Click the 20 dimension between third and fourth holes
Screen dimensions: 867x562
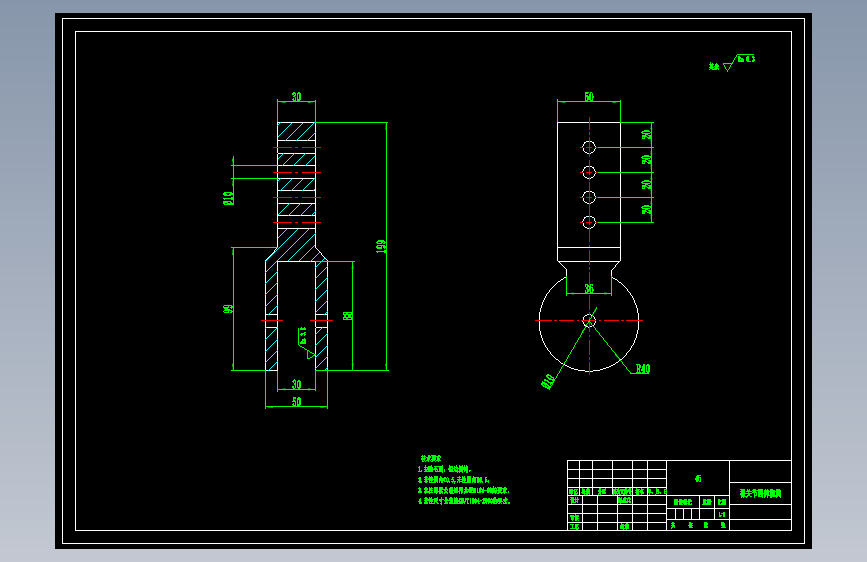646,209
